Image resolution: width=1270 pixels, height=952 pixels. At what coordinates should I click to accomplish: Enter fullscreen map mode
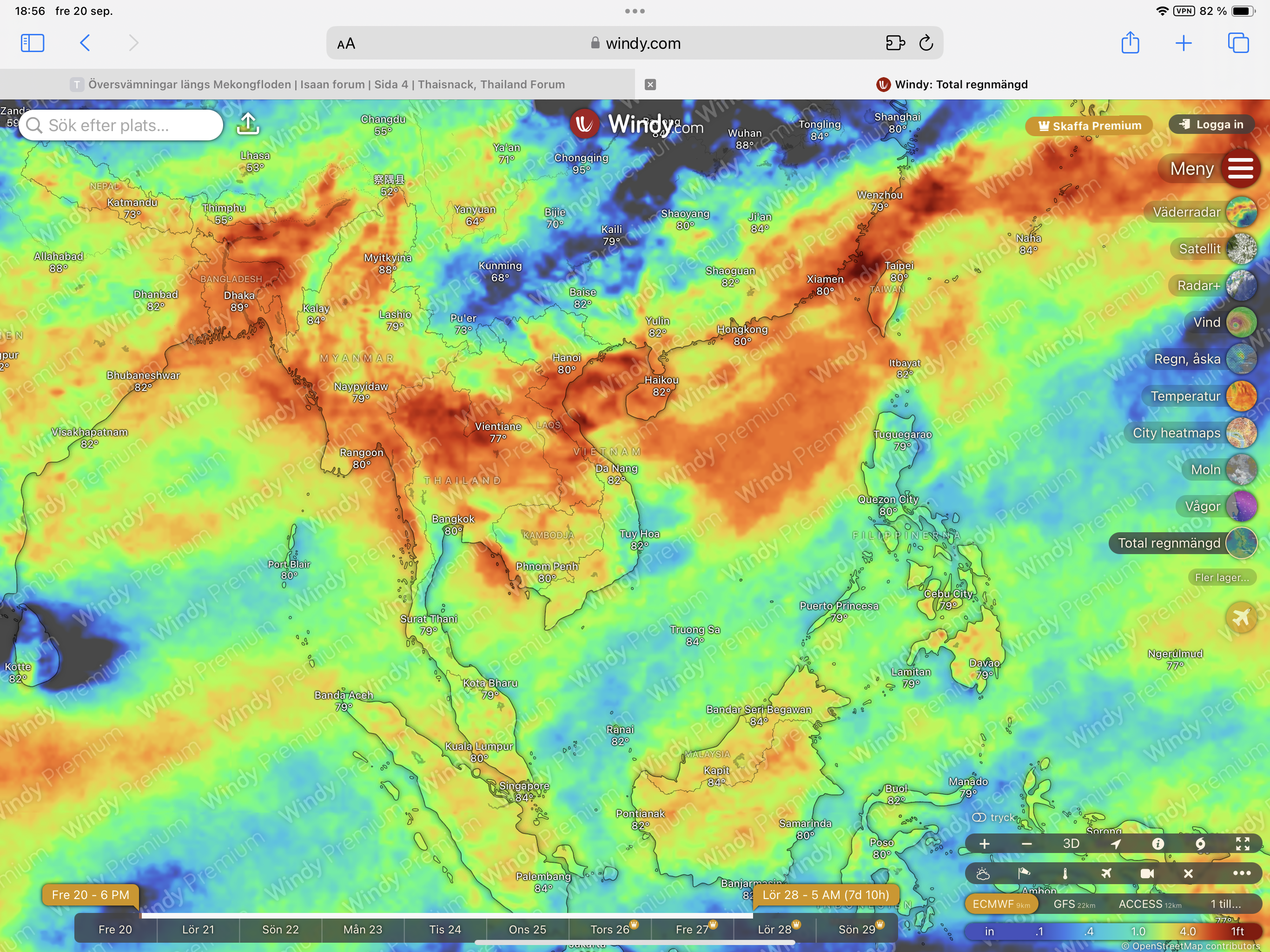point(1243,844)
